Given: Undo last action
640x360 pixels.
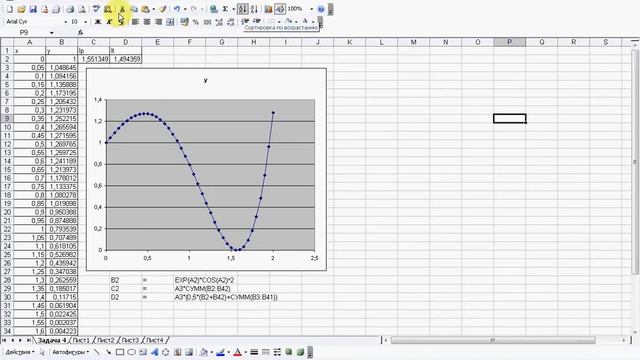Looking at the screenshot, I should point(177,9).
